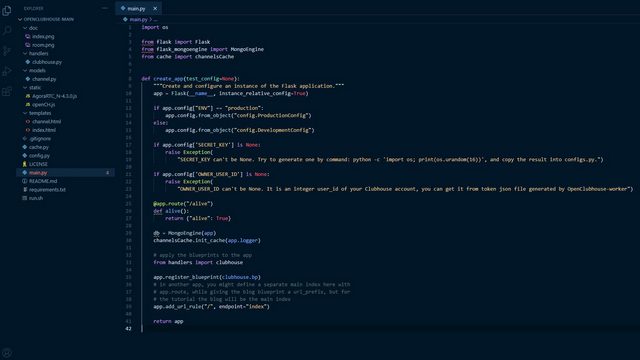
Task: Open config.py file
Action: coord(39,156)
